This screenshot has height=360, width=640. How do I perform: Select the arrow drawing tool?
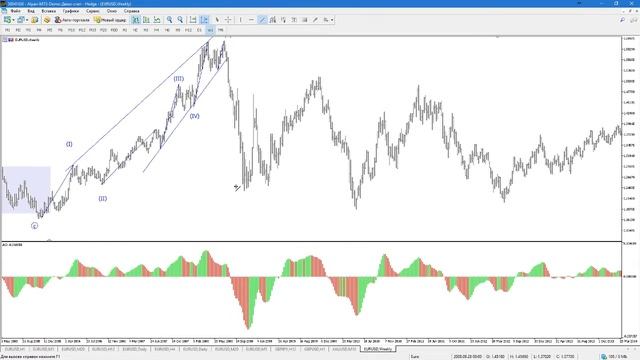(x=315, y=20)
